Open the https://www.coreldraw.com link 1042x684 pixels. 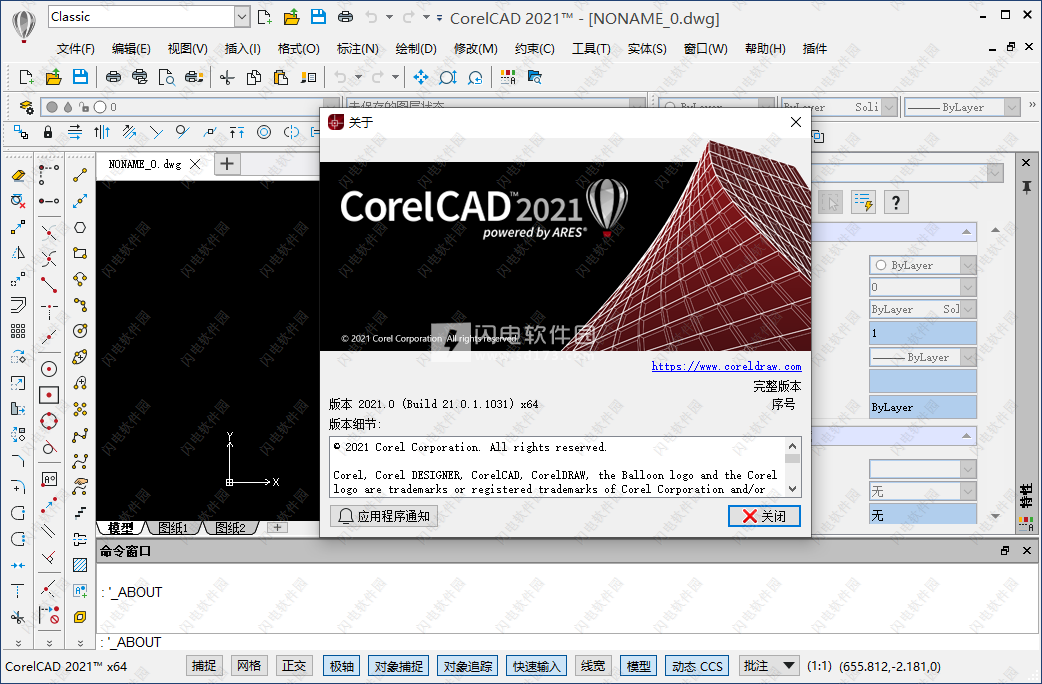tap(726, 366)
